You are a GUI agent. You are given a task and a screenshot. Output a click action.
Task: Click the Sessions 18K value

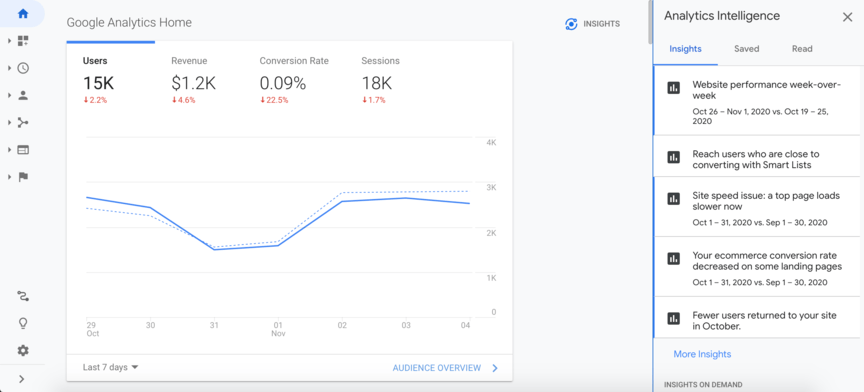click(x=376, y=83)
